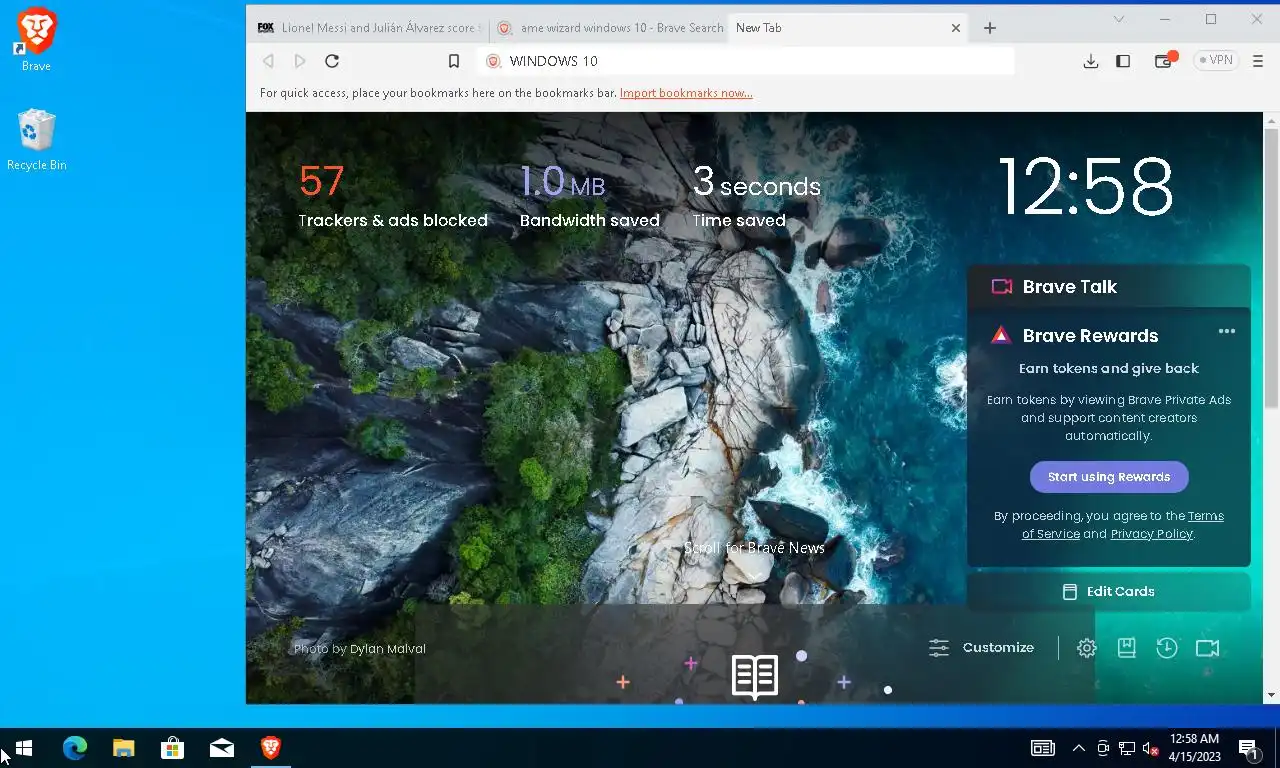1280x768 pixels.
Task: Open Microsoft Store from the taskbar
Action: 173,748
